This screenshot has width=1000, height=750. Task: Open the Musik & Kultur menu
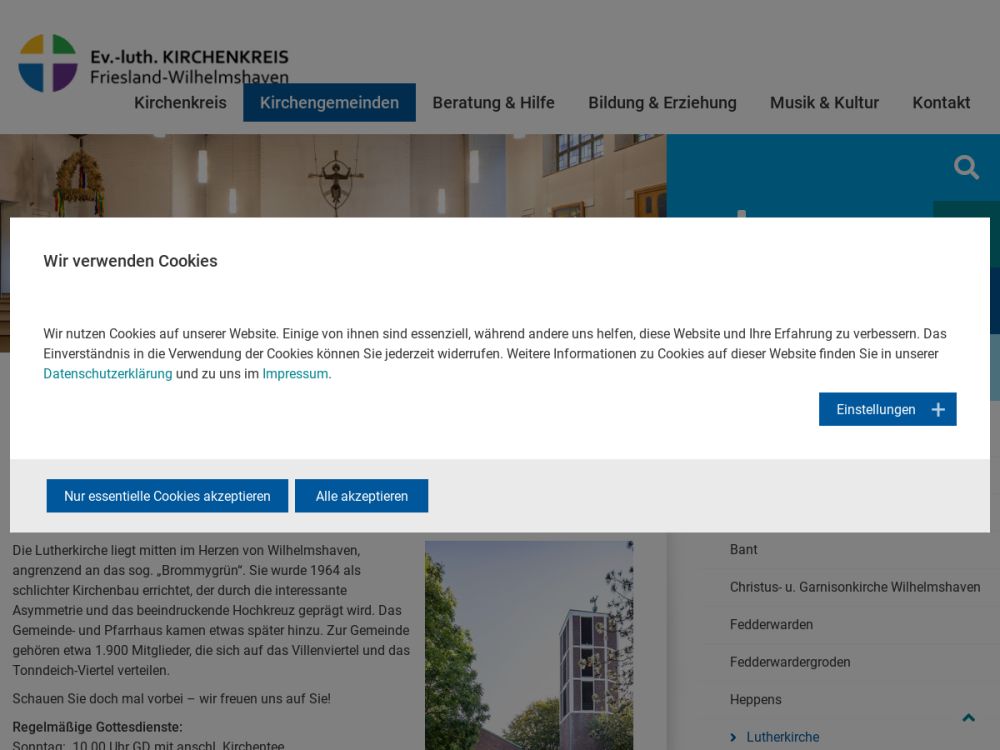(x=824, y=103)
